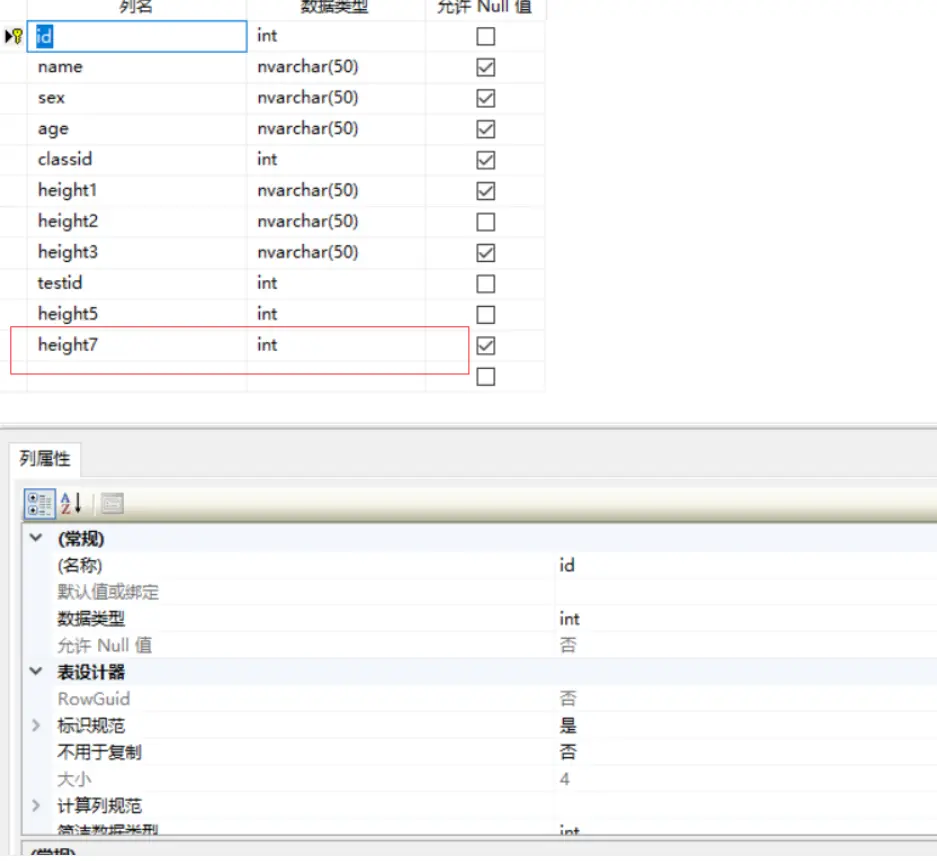Select the age column name cell
Screen dimensions: 937x861
(137, 129)
